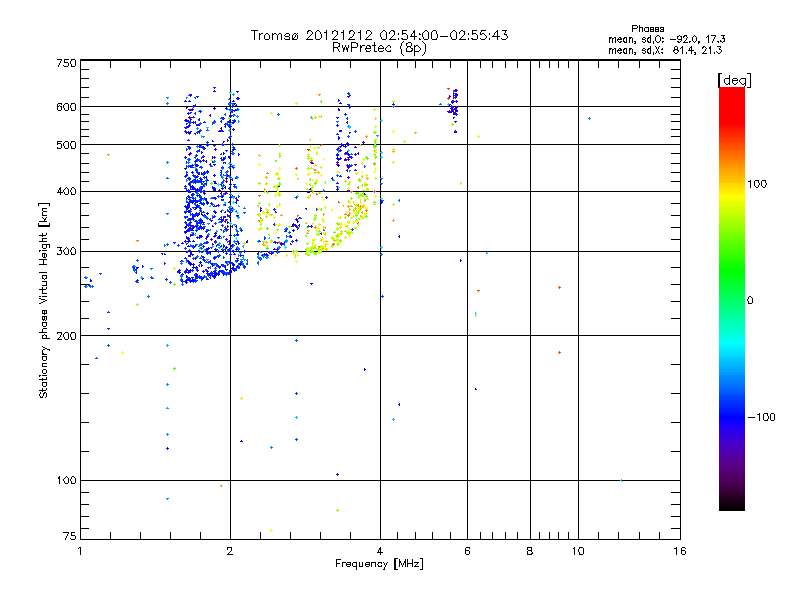Click the plot title 'Tromsø 20121212 02:54:00-02:55:43'
The image size is (800, 600).
379,35
